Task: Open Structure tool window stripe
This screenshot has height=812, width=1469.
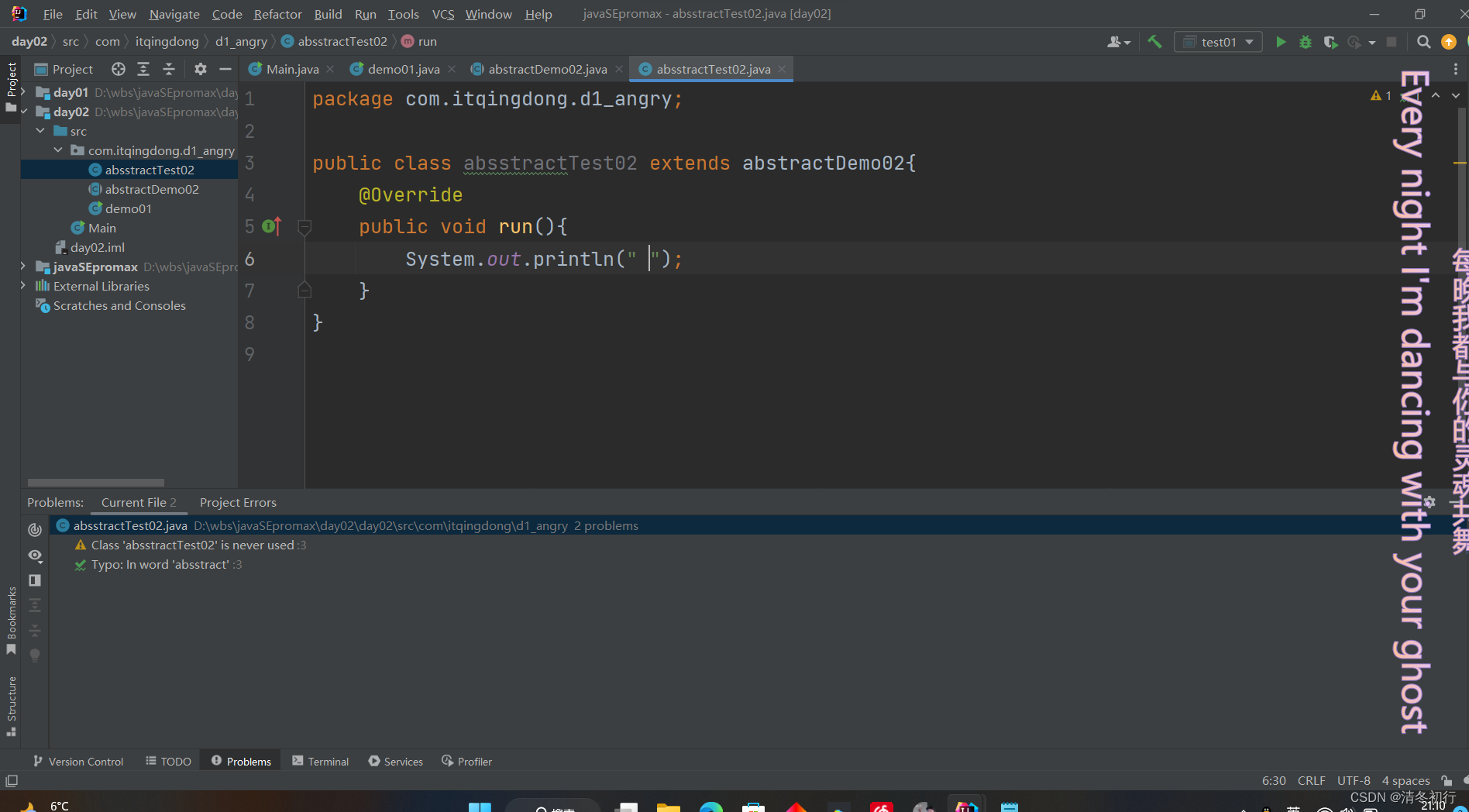Action: point(12,706)
